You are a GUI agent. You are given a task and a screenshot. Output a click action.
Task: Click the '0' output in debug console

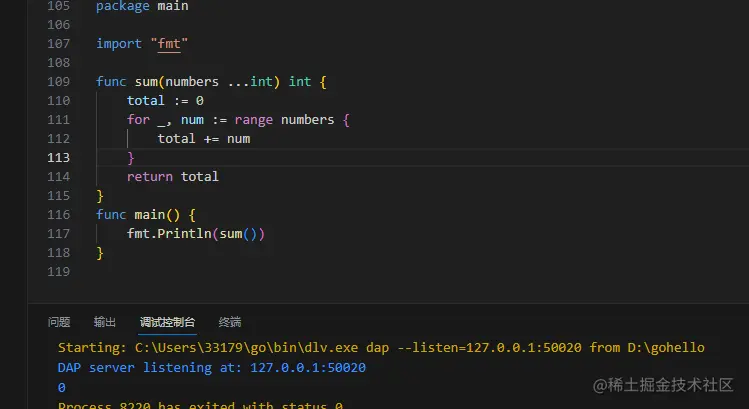pyautogui.click(x=62, y=387)
